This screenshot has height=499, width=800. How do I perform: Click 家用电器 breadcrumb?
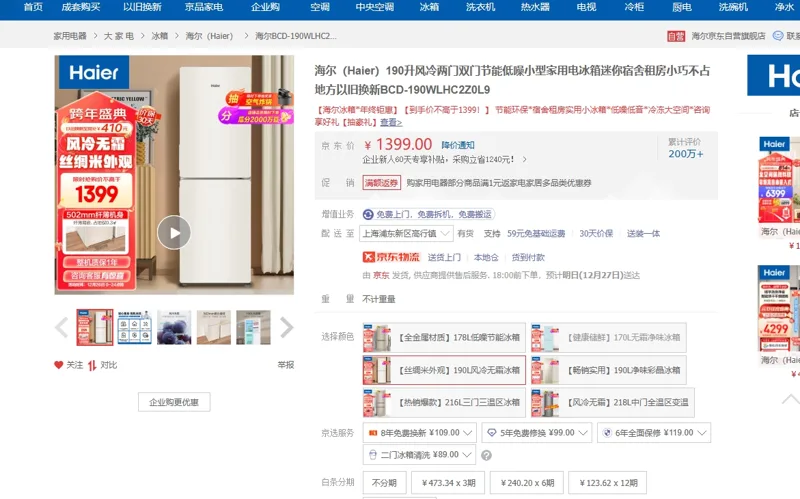[70, 36]
